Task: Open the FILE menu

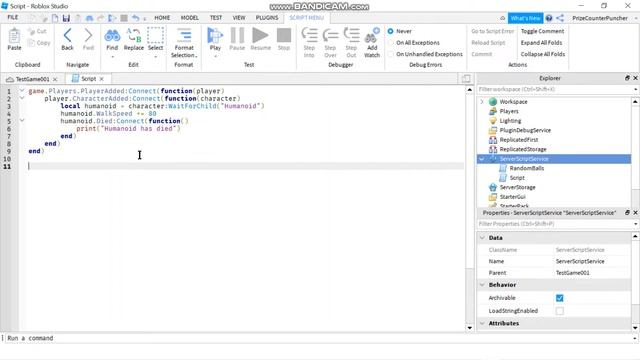Action: tap(13, 18)
